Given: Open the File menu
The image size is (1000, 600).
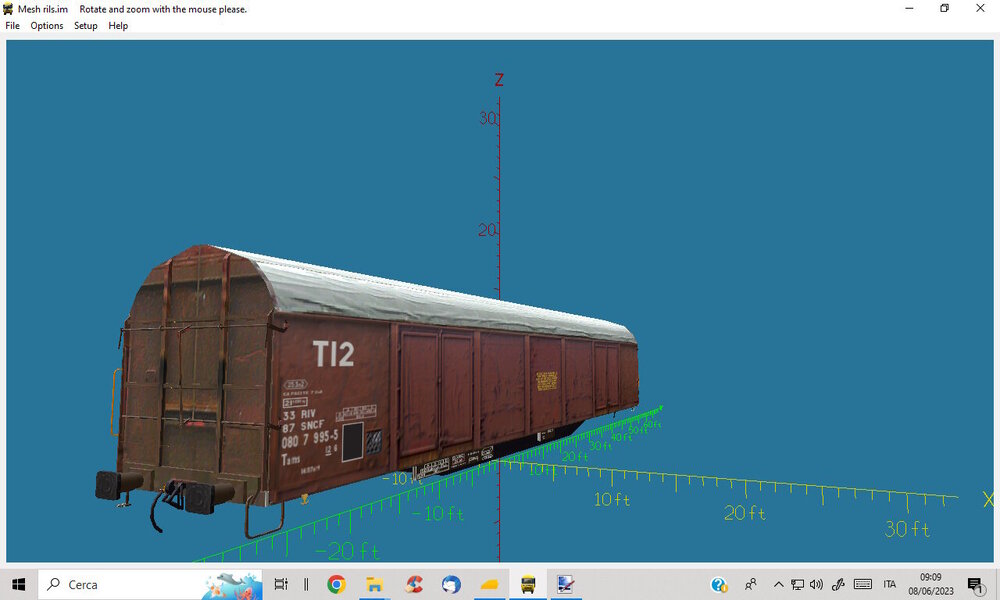Looking at the screenshot, I should (x=12, y=26).
